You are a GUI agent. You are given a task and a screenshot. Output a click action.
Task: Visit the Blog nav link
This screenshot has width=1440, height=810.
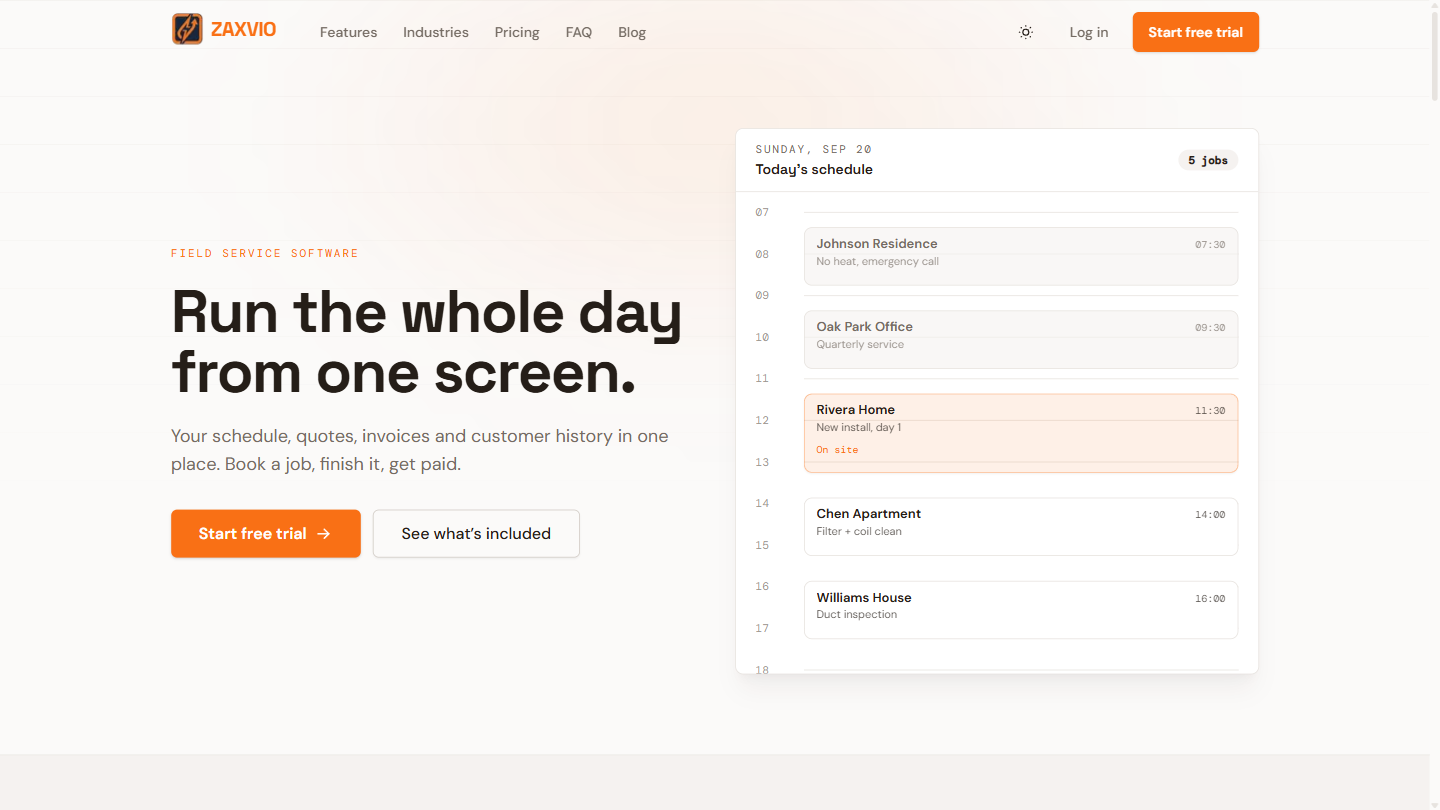click(x=632, y=32)
